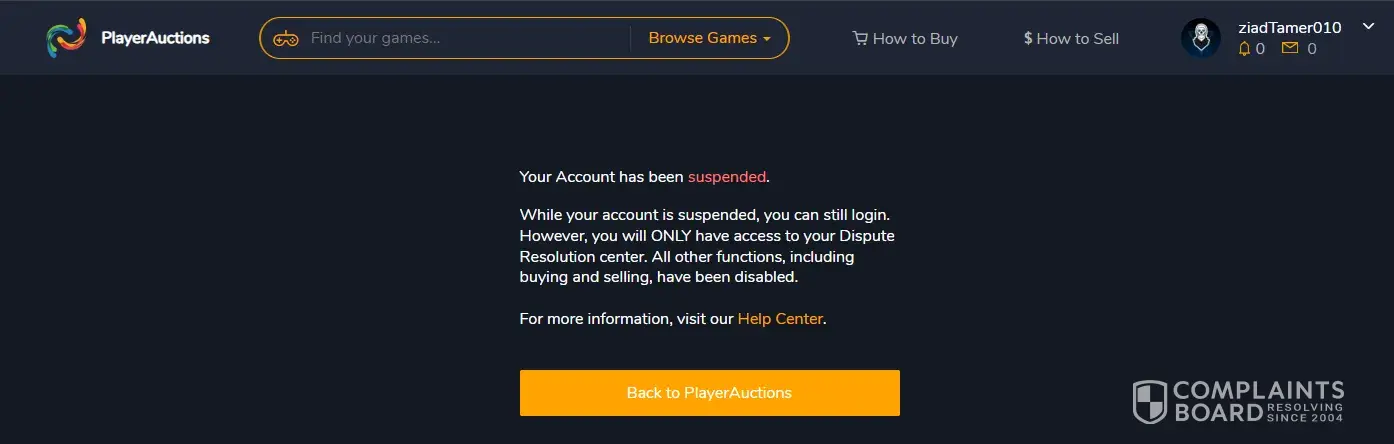Open the How to Buy page

(x=915, y=39)
